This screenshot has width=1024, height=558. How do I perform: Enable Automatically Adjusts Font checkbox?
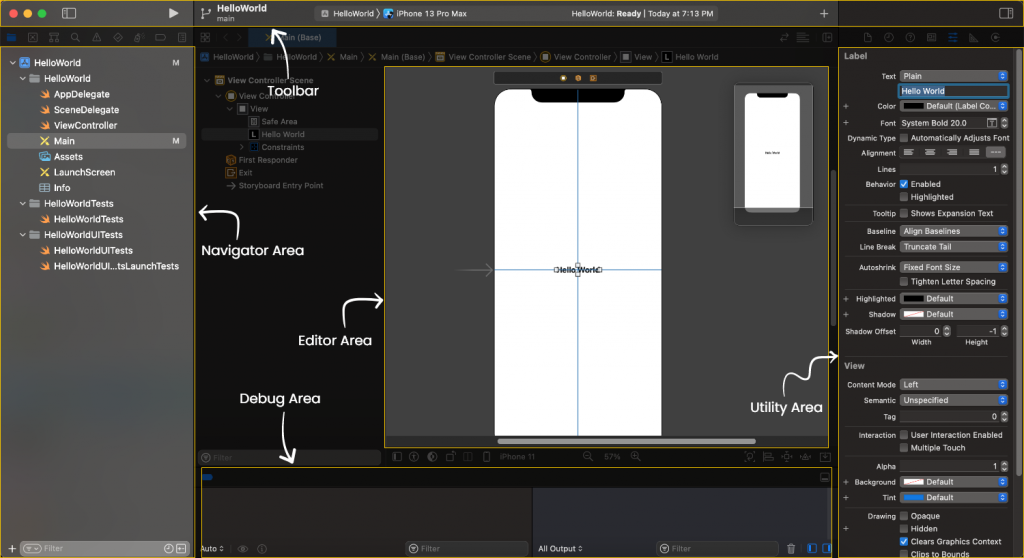(904, 138)
